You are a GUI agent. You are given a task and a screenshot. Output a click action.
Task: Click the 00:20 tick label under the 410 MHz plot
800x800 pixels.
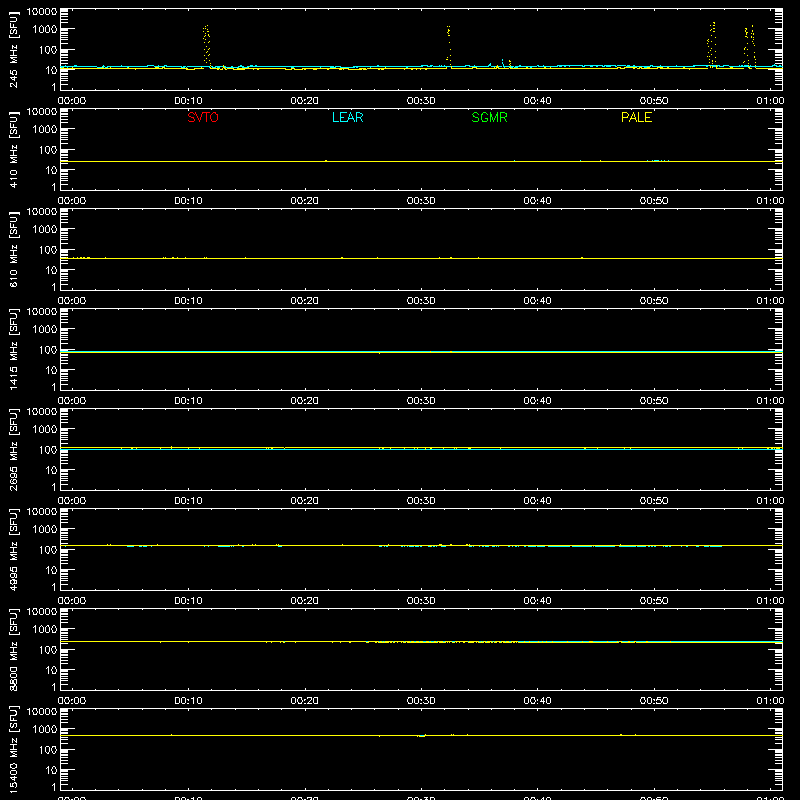(x=305, y=201)
